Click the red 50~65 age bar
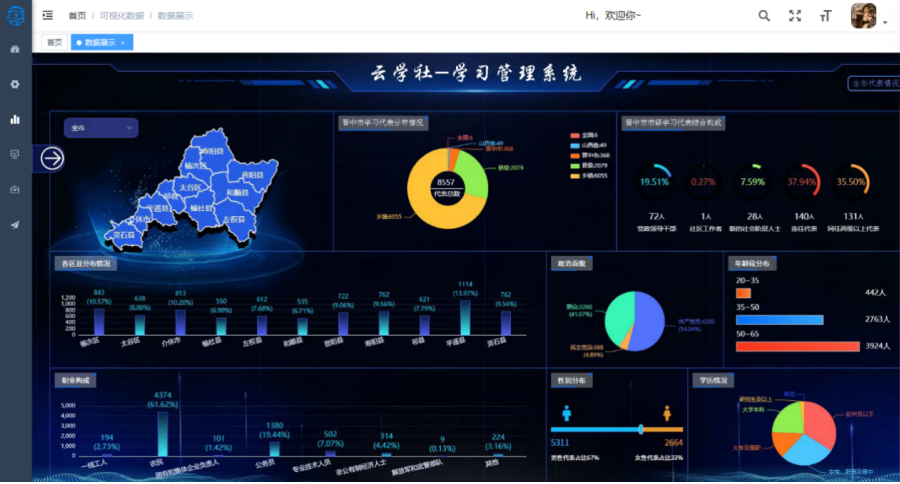900x484 pixels. (798, 346)
